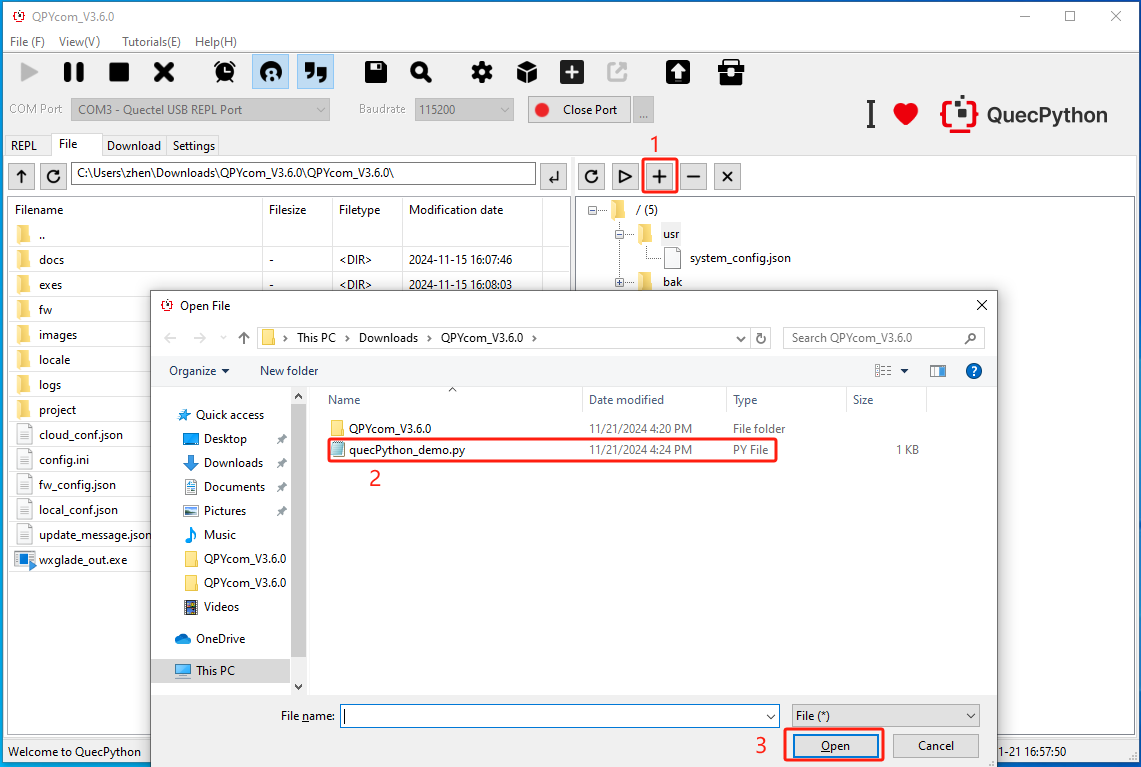Open the File name history dropdown arrow

[771, 716]
